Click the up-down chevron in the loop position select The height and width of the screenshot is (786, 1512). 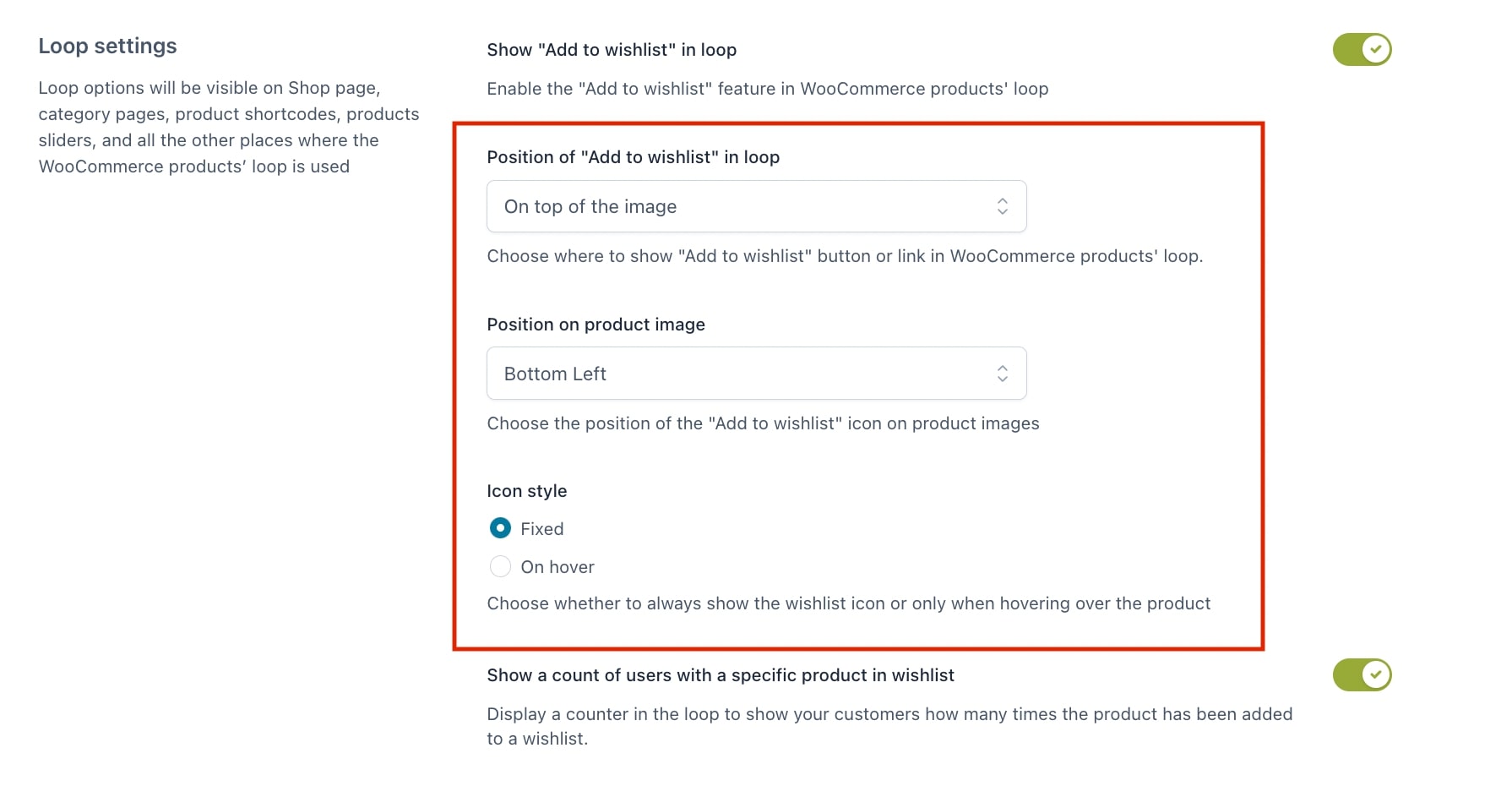tap(1002, 206)
